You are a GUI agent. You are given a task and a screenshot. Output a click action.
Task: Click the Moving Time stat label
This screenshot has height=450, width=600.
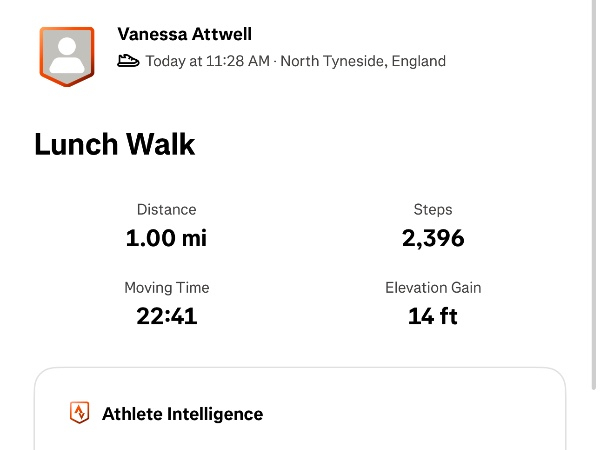[x=166, y=288]
